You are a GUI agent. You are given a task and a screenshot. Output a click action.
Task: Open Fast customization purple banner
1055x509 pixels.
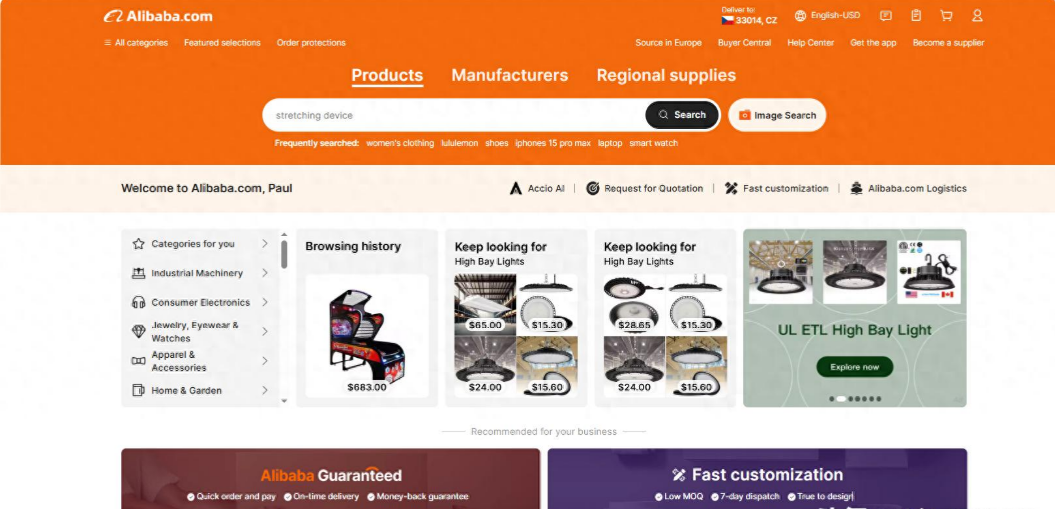pos(757,479)
